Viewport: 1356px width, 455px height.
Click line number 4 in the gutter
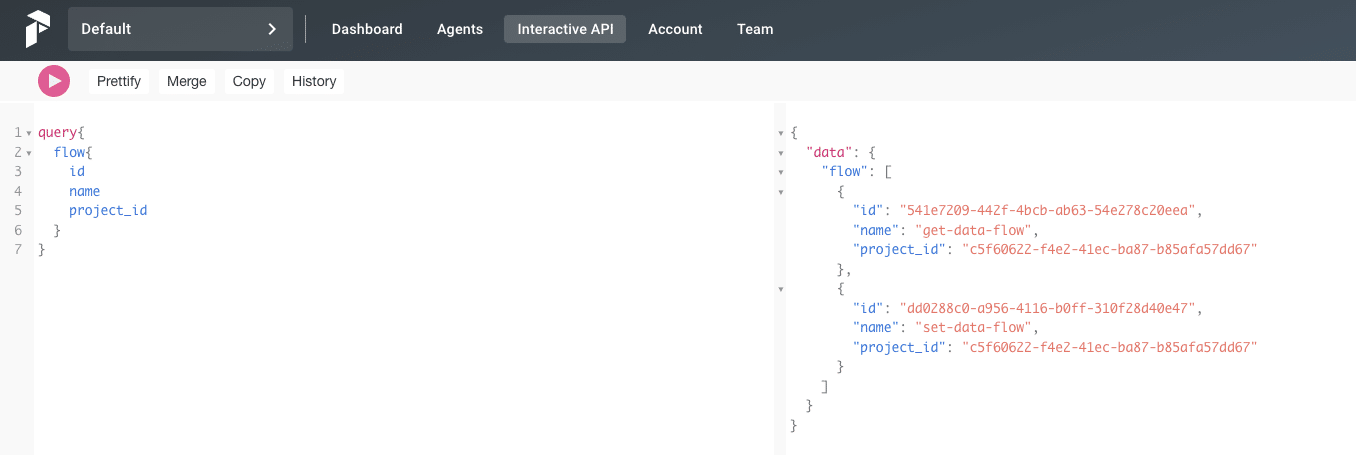[18, 191]
